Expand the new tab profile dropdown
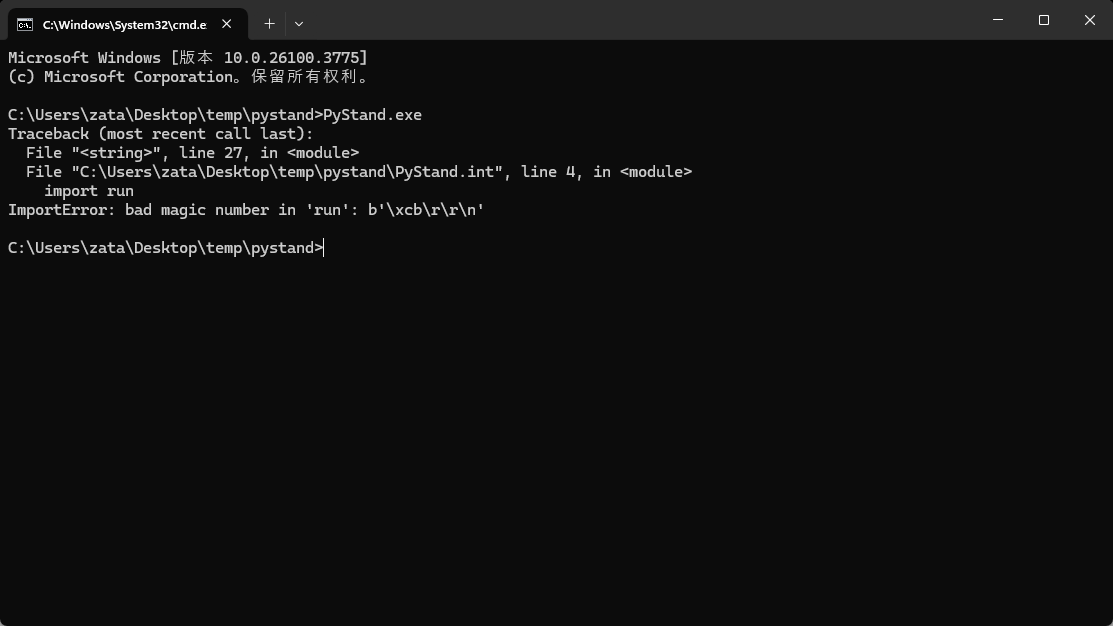This screenshot has height=626, width=1113. [x=299, y=24]
